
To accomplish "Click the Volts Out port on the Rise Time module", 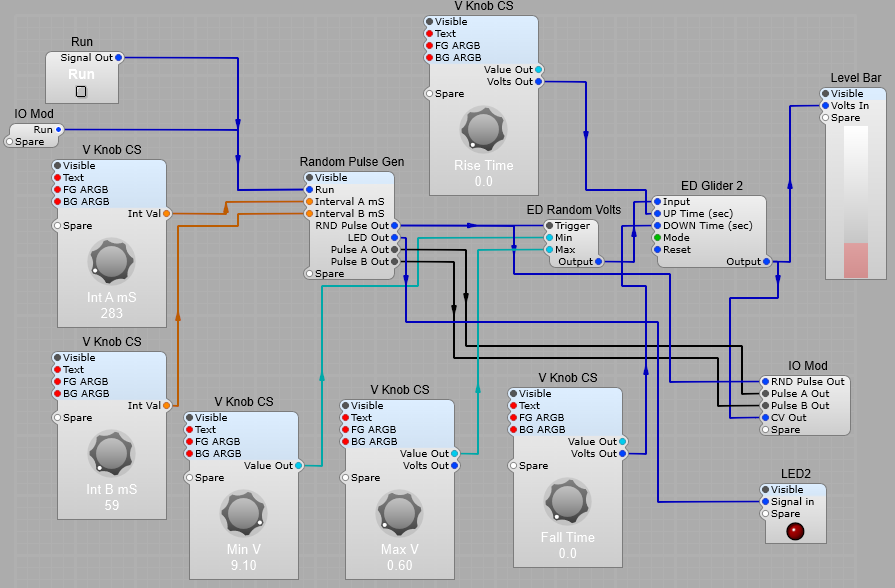I will [538, 81].
